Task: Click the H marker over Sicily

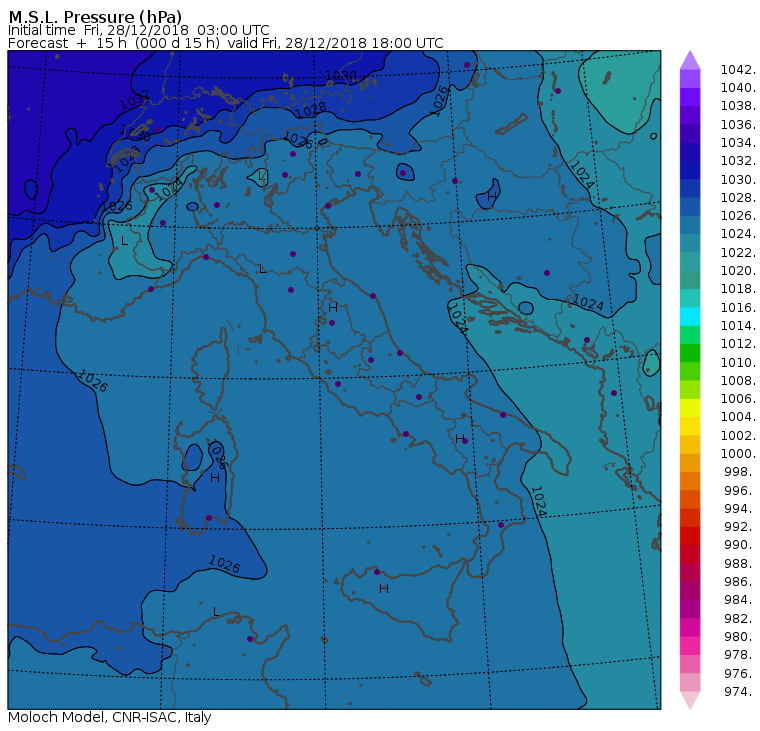Action: tap(384, 589)
